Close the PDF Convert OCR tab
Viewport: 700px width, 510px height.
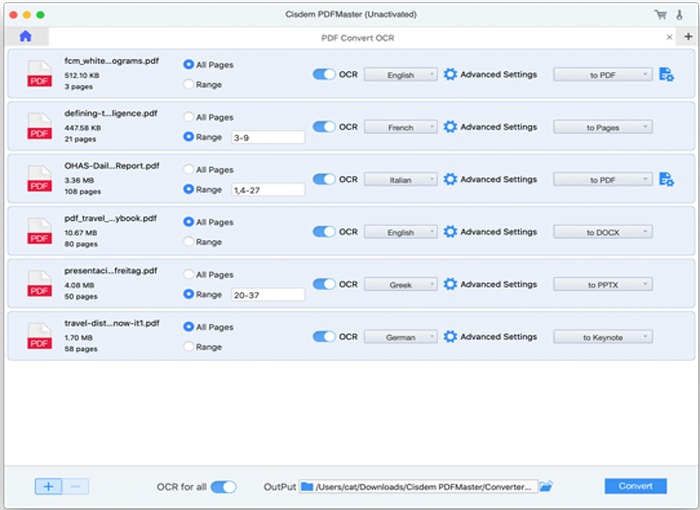point(671,36)
